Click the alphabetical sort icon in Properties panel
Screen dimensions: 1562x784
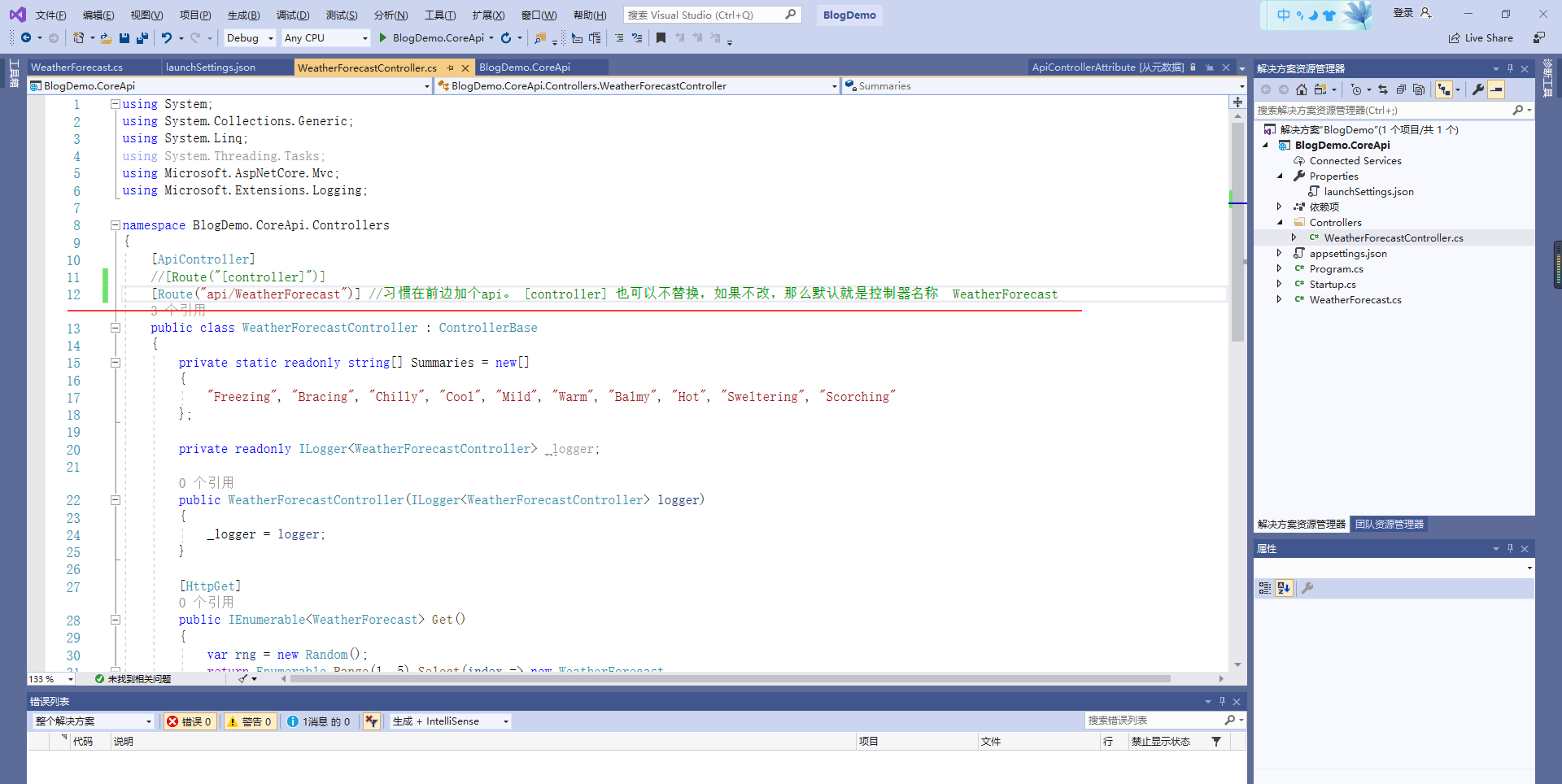click(x=1284, y=588)
